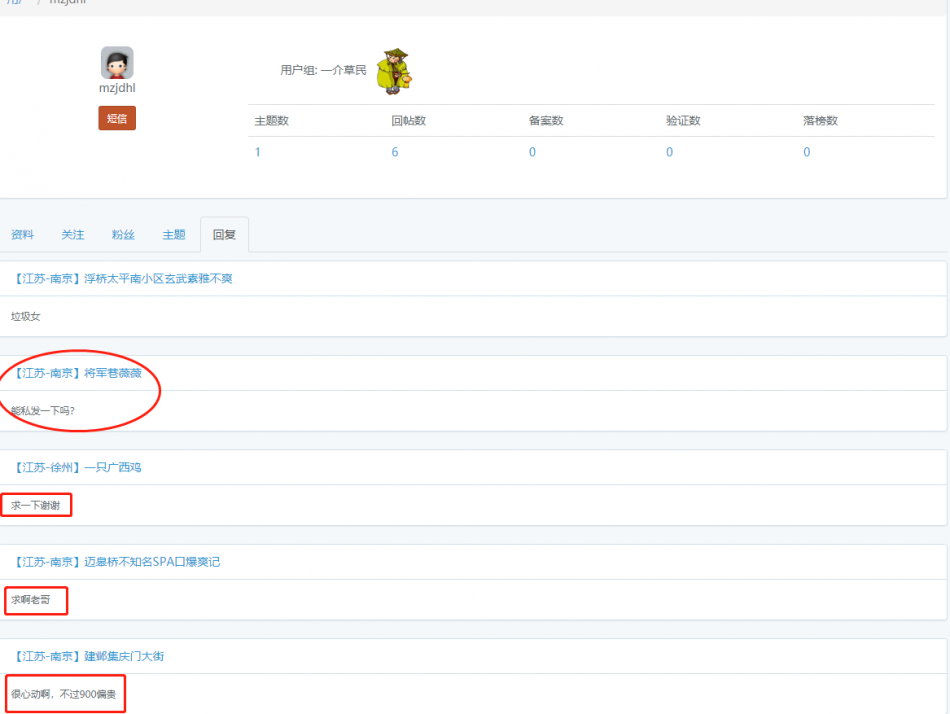Viewport: 950px width, 714px height.
Task: Click the 用户 breadcrumb link at top
Action: [x=14, y=2]
